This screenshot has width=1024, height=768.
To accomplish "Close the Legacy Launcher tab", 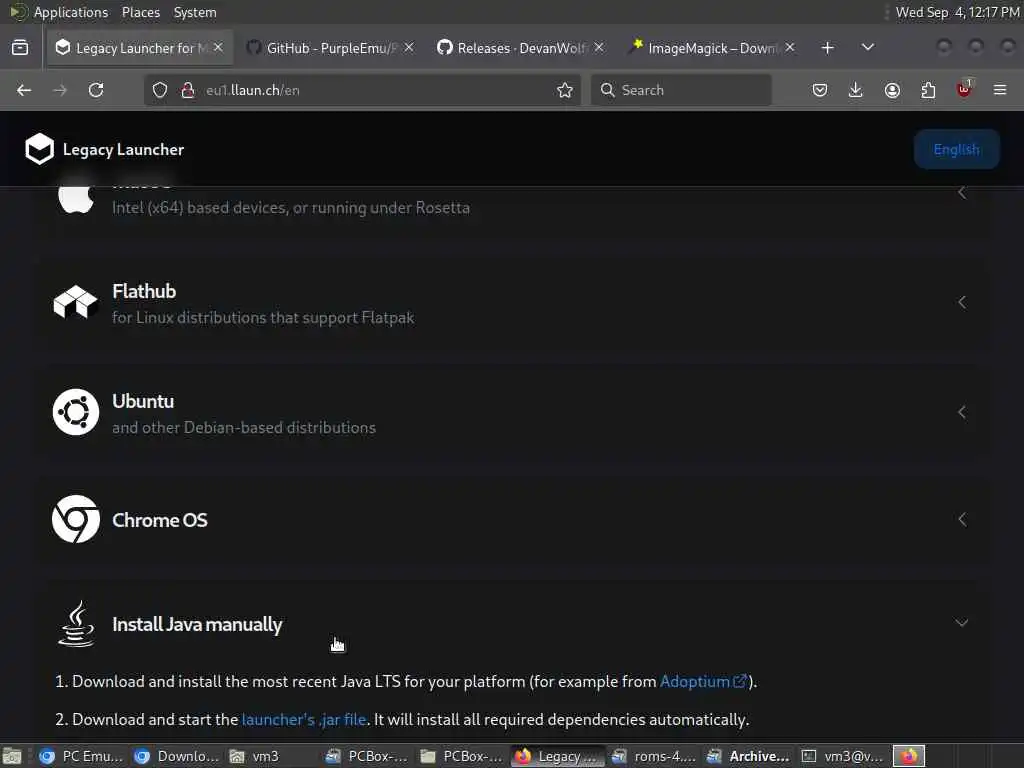I will coord(218,48).
